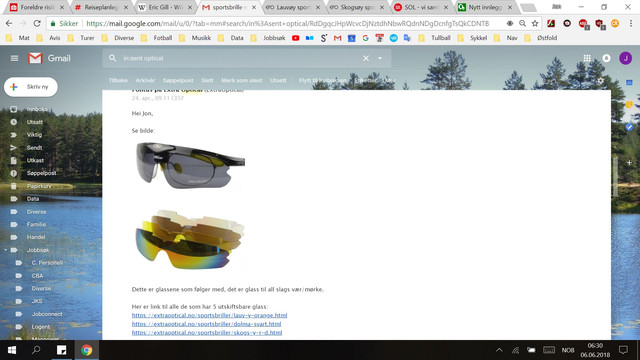Select the Handel label
Image resolution: width=640 pixels, height=360 pixels.
[x=36, y=237]
